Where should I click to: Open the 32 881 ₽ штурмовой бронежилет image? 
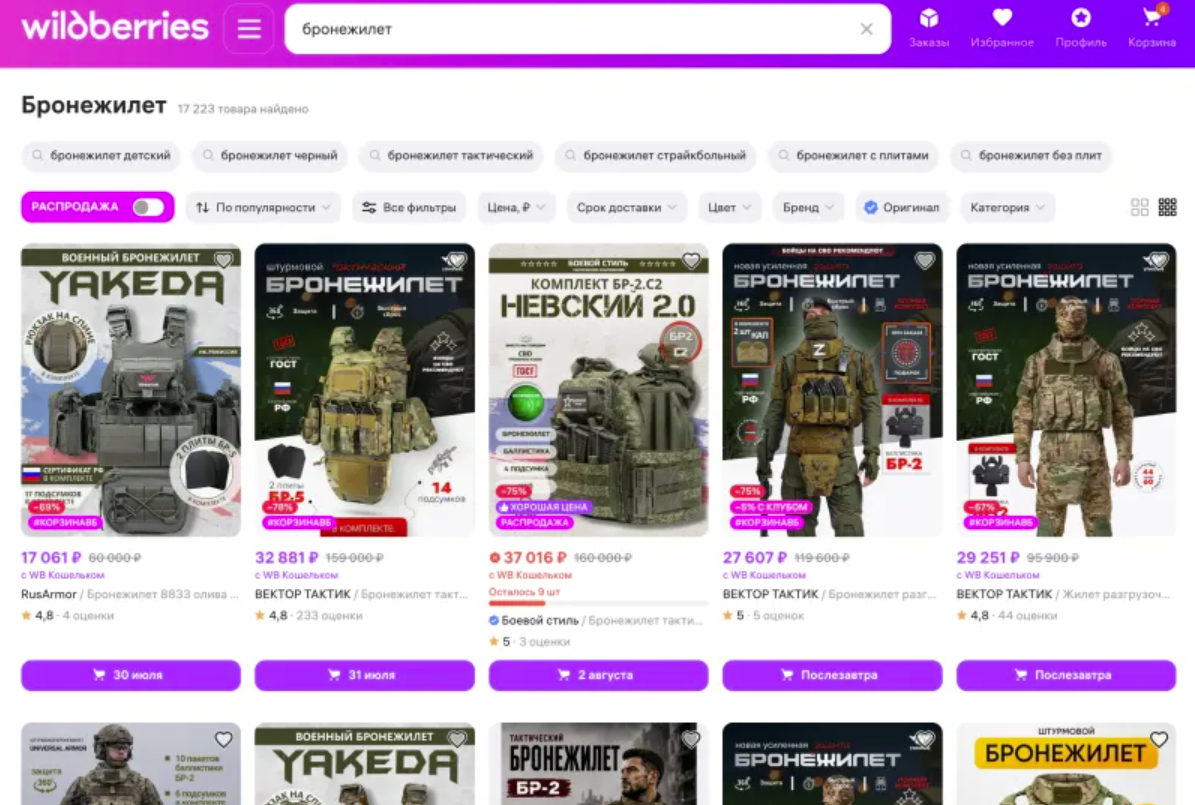coord(364,390)
